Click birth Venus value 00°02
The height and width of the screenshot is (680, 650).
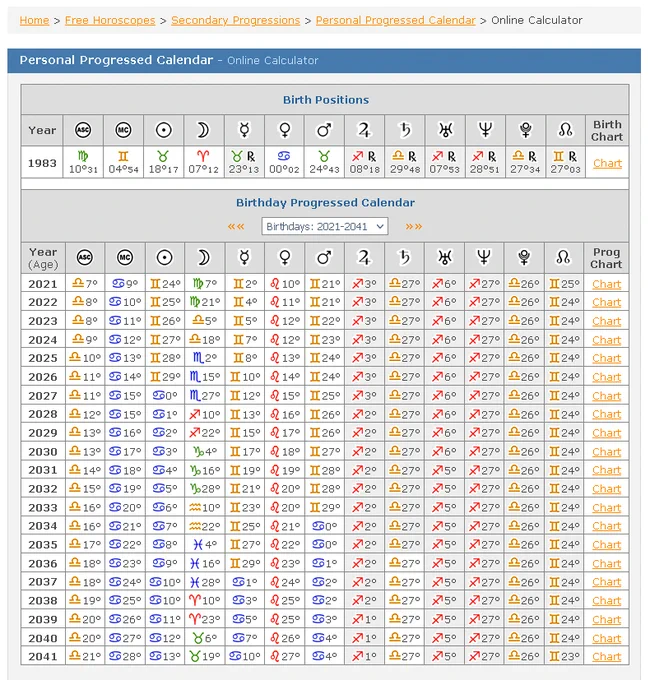[284, 169]
